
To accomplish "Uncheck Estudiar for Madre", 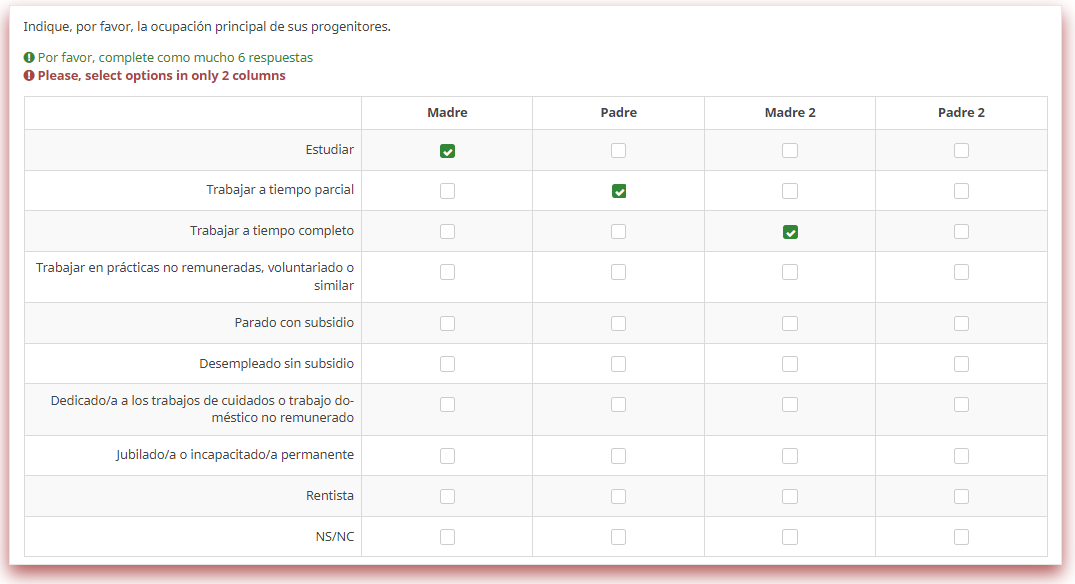I will 447,151.
